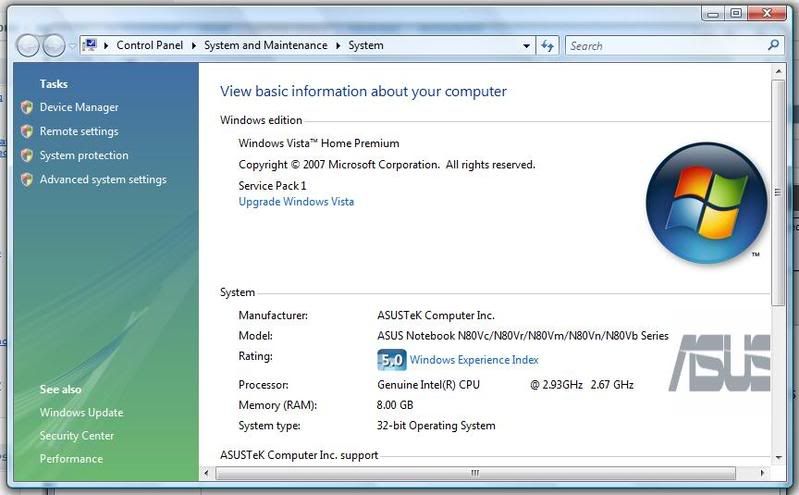
Task: Click the copyright Microsoft Corporation line
Action: pos(387,165)
